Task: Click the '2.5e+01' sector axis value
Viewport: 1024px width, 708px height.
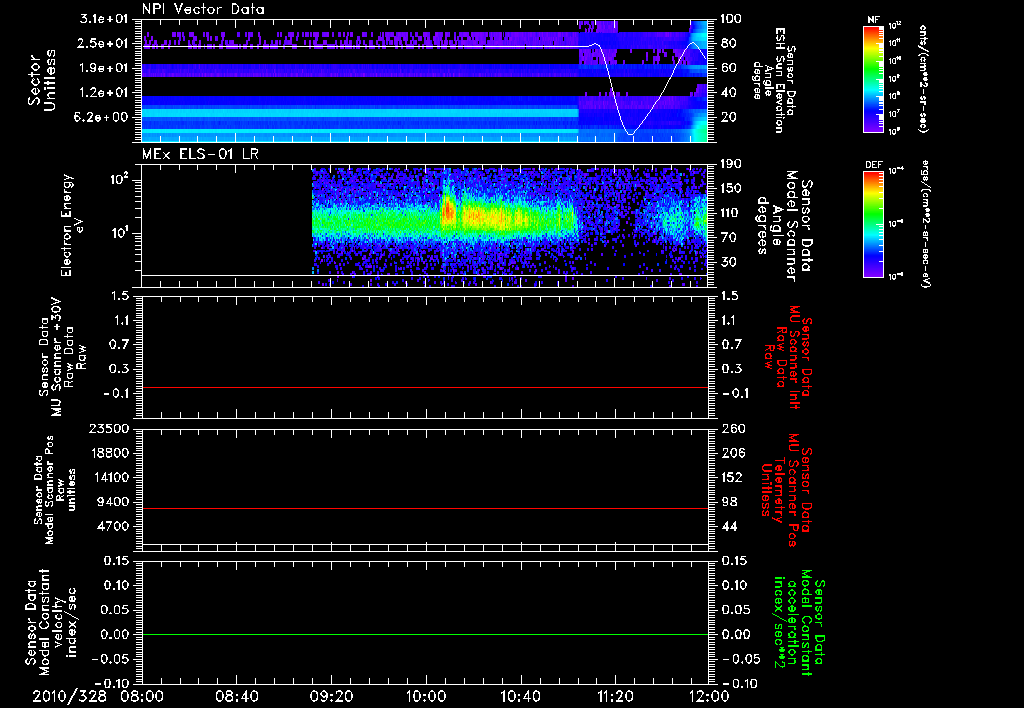Action: click(103, 43)
